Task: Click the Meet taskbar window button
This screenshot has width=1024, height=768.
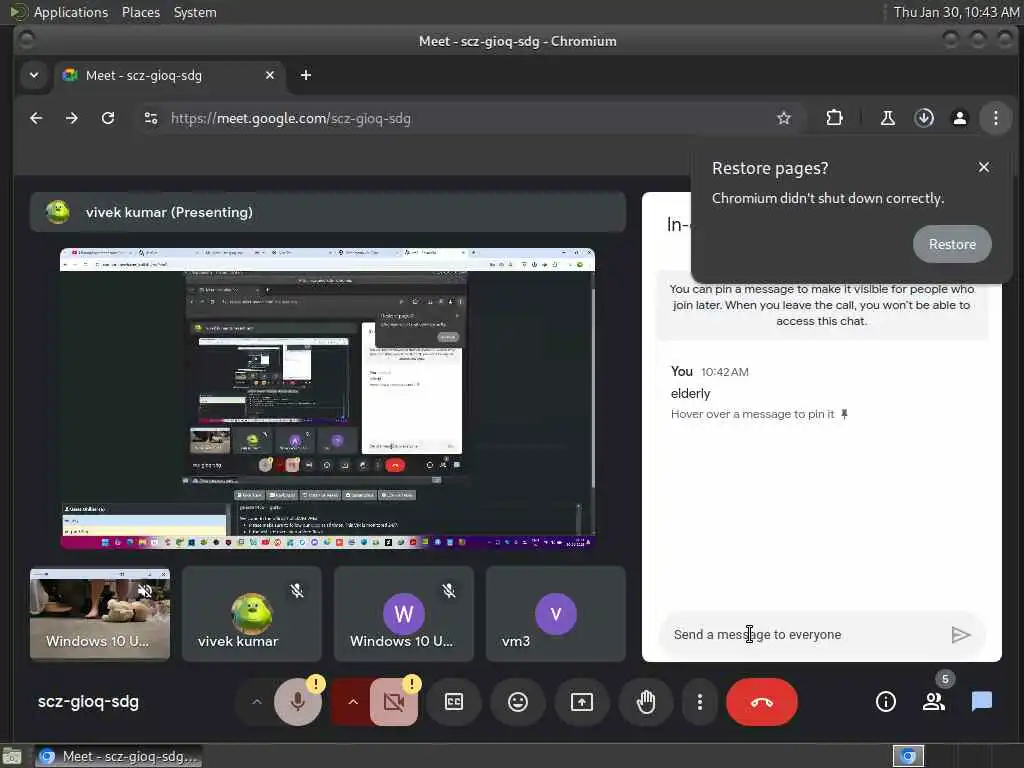Action: coord(118,756)
